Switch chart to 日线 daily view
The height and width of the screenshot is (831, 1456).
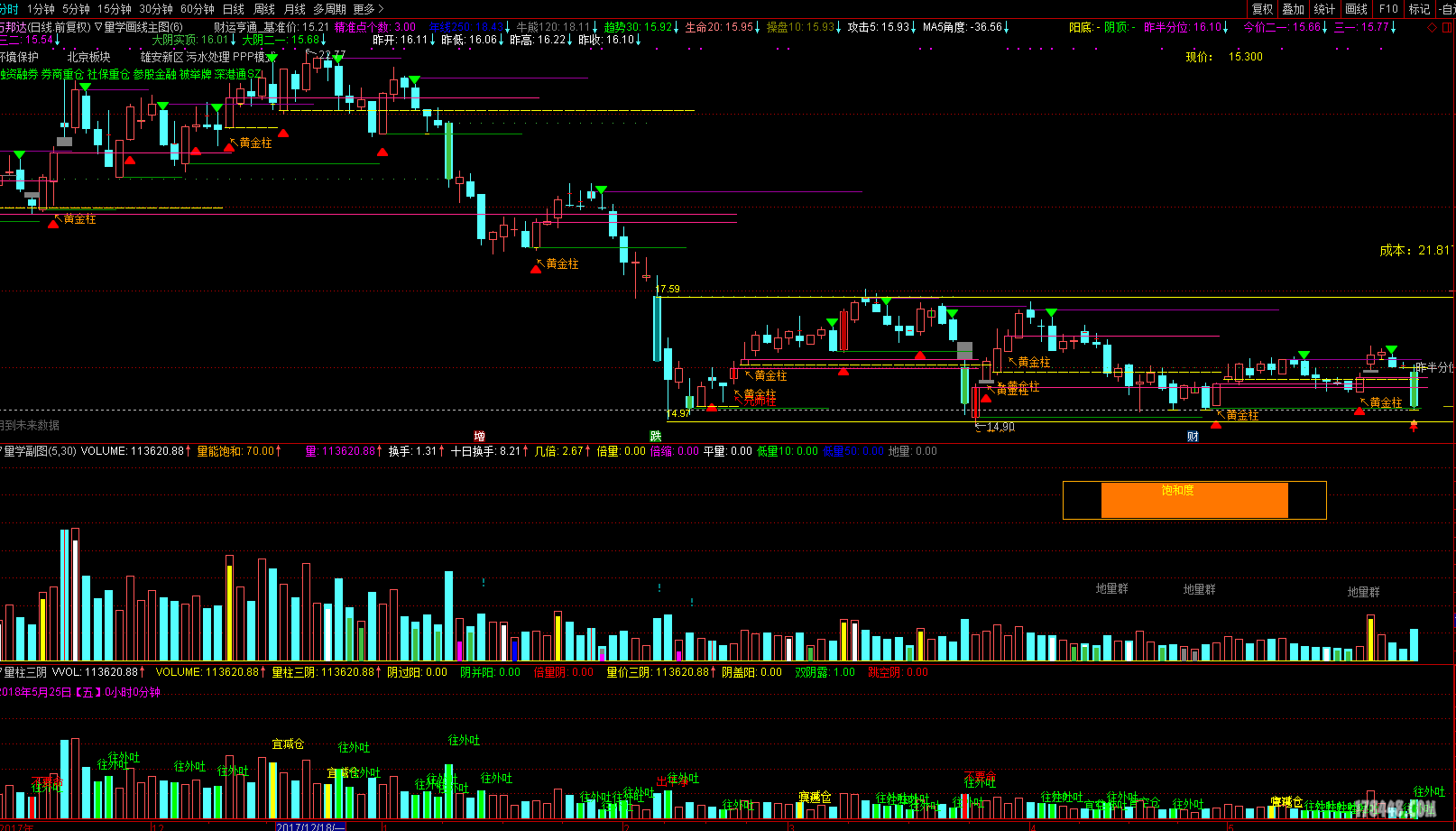click(234, 9)
